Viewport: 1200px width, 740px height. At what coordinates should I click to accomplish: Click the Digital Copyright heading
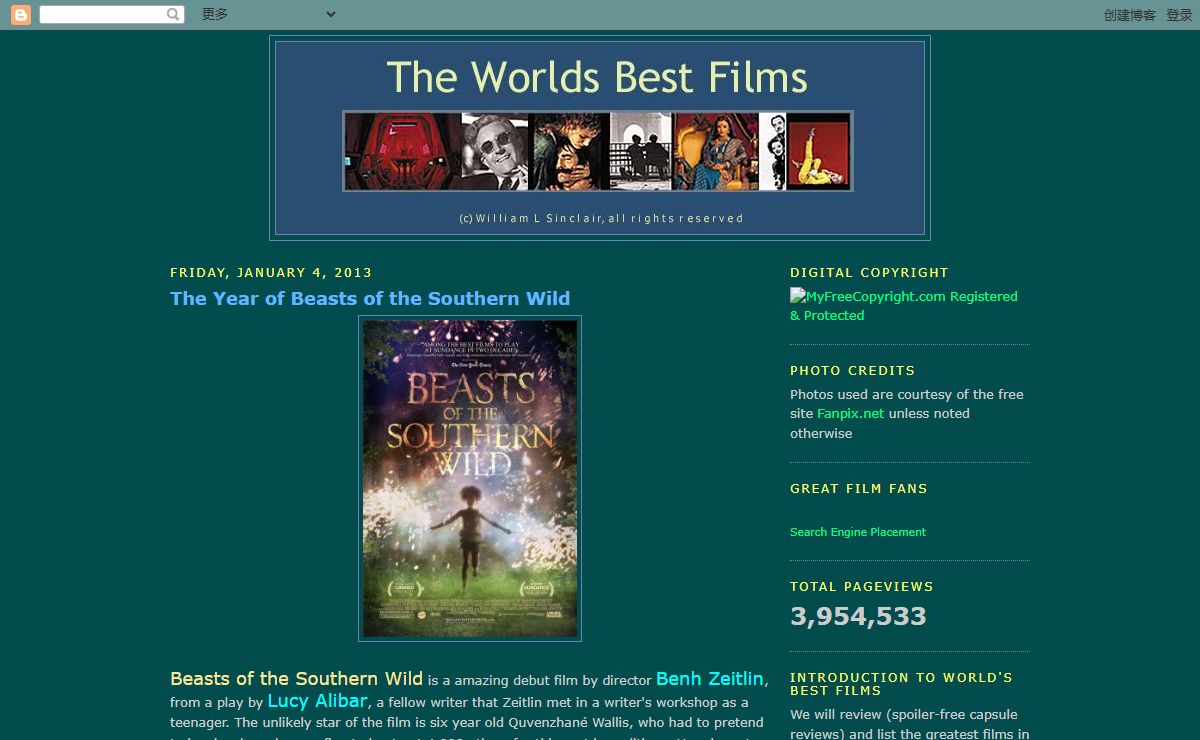coord(869,272)
